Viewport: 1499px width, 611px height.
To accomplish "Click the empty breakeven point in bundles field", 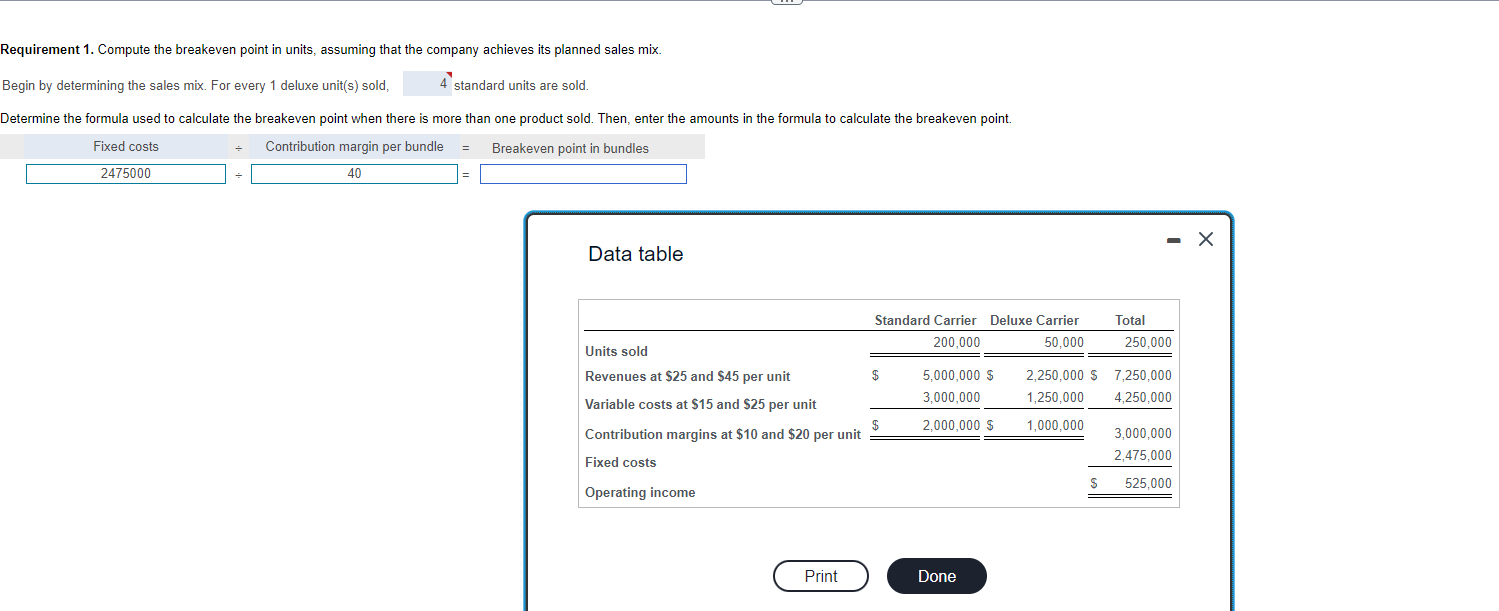I will pyautogui.click(x=583, y=173).
